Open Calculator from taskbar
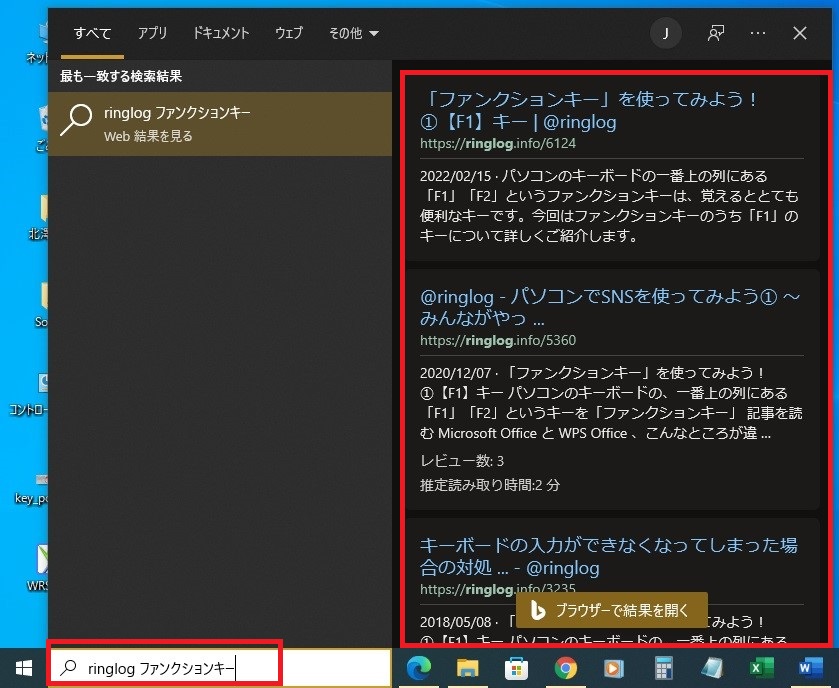 [663, 668]
